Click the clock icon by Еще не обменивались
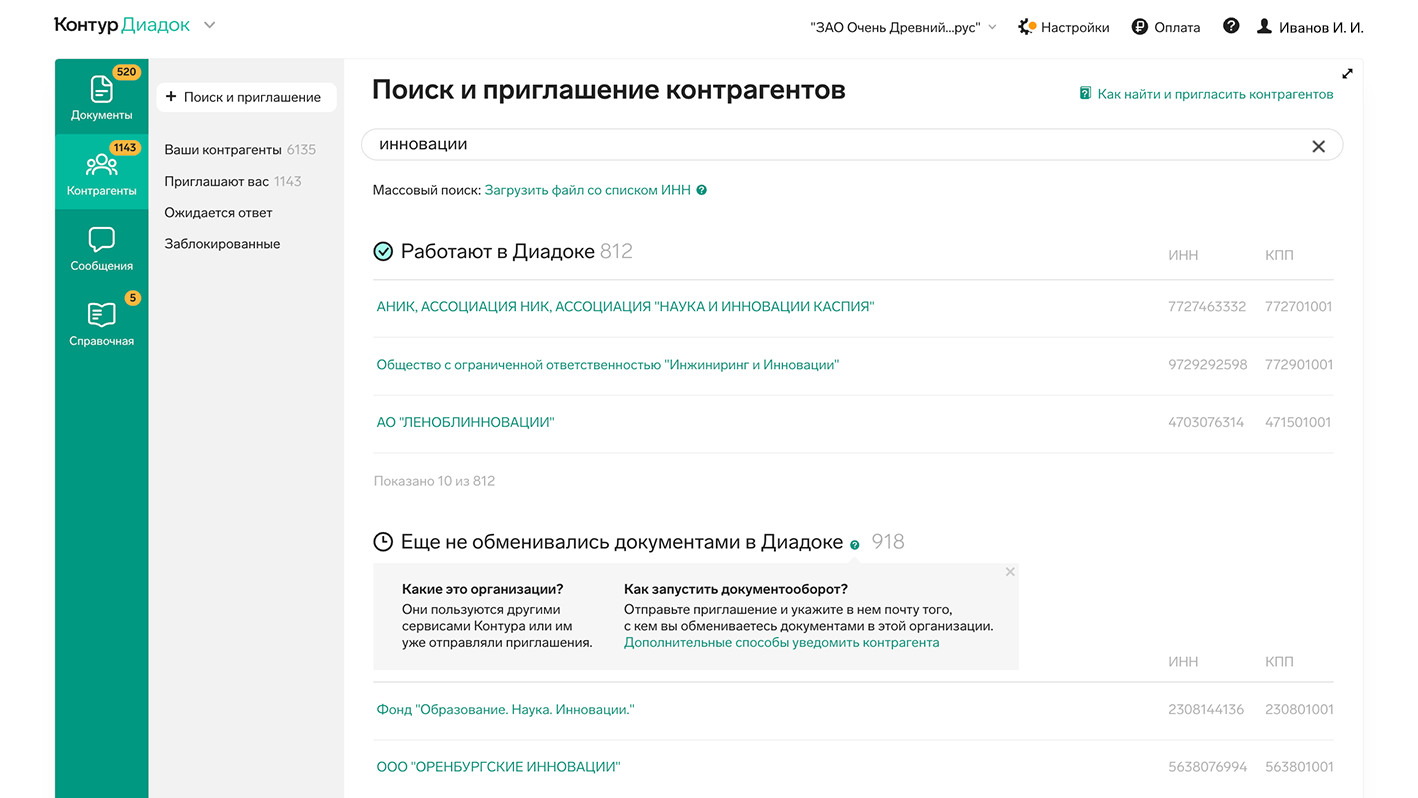The height and width of the screenshot is (798, 1418). 383,542
